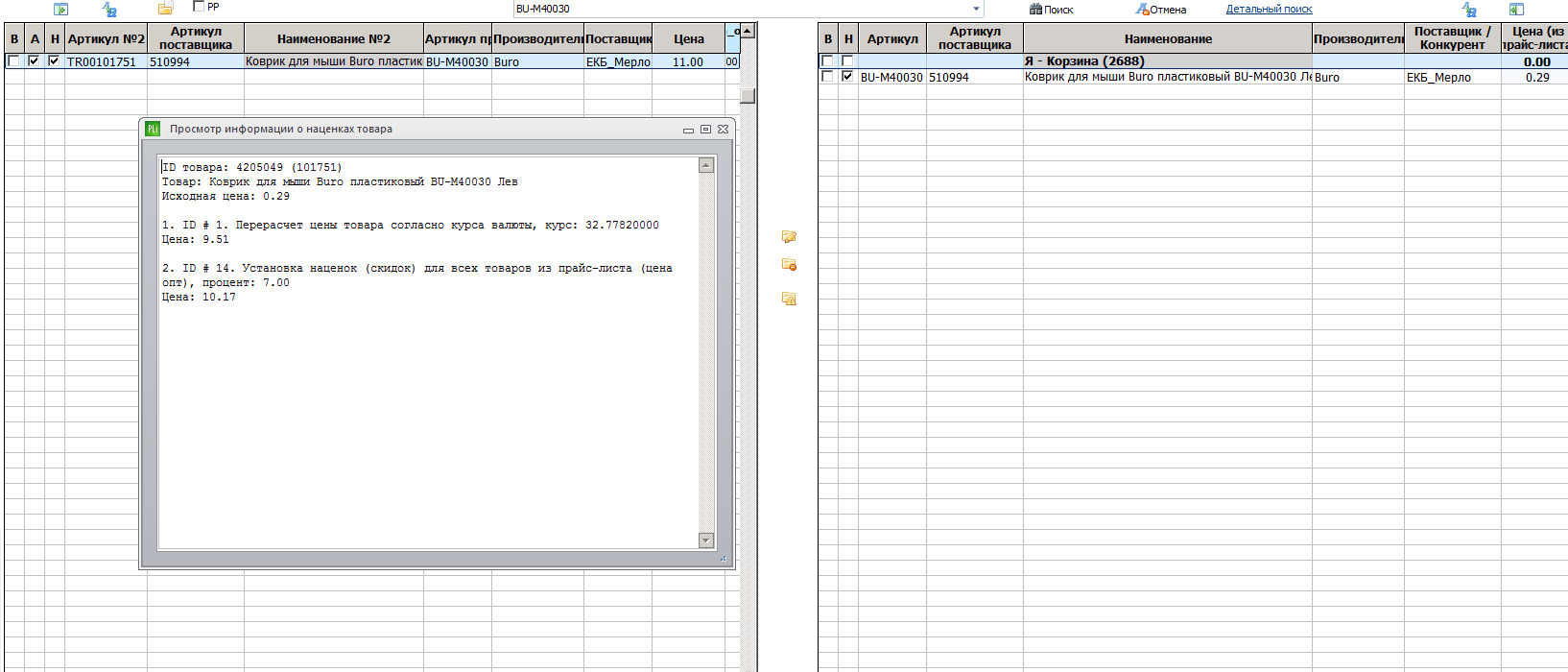Click ЕКБ_Мерло cell in right table

[x=1453, y=77]
